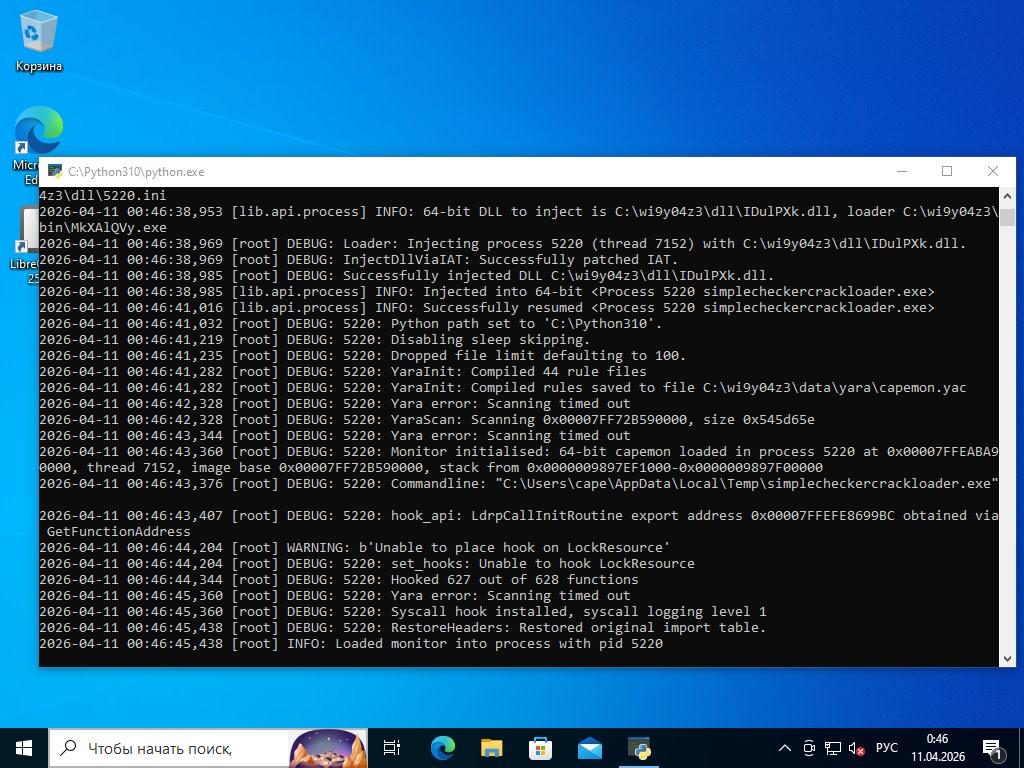Open Task View from the taskbar

coord(392,748)
